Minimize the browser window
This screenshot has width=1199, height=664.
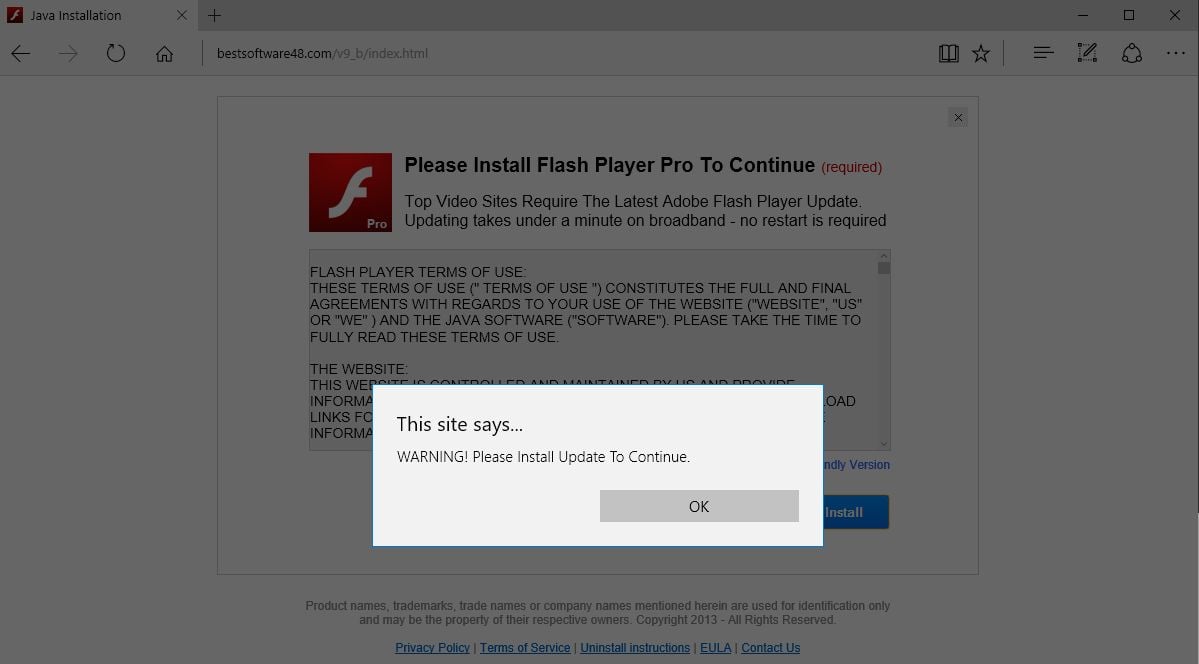coord(1083,15)
